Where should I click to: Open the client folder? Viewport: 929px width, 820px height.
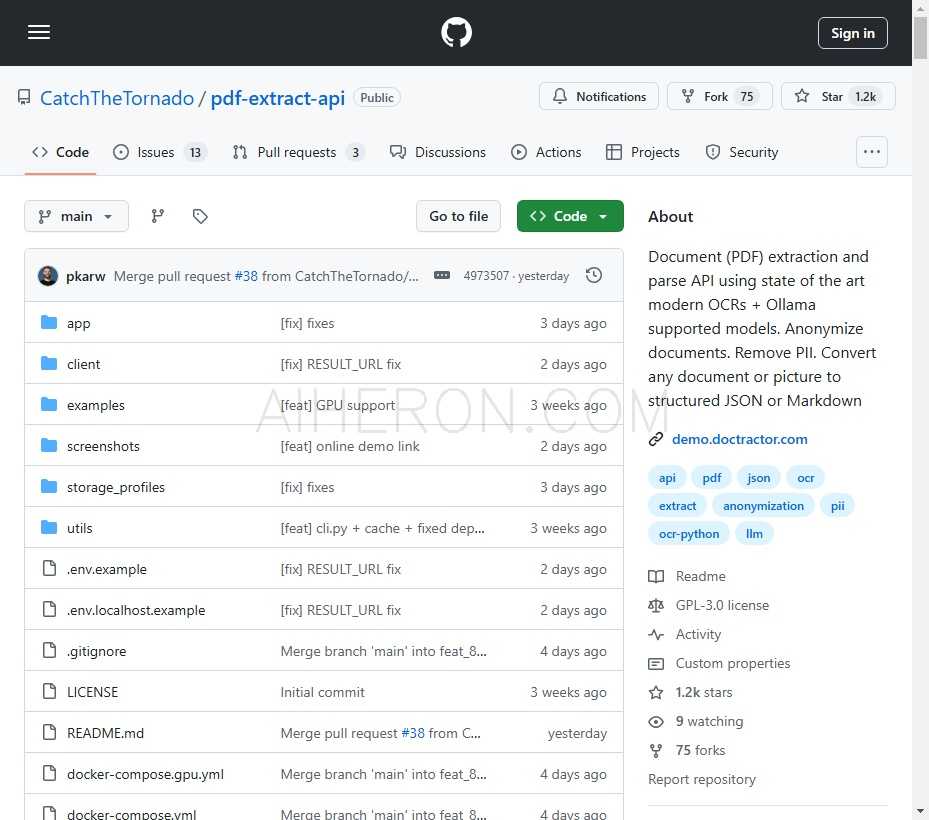click(x=83, y=364)
